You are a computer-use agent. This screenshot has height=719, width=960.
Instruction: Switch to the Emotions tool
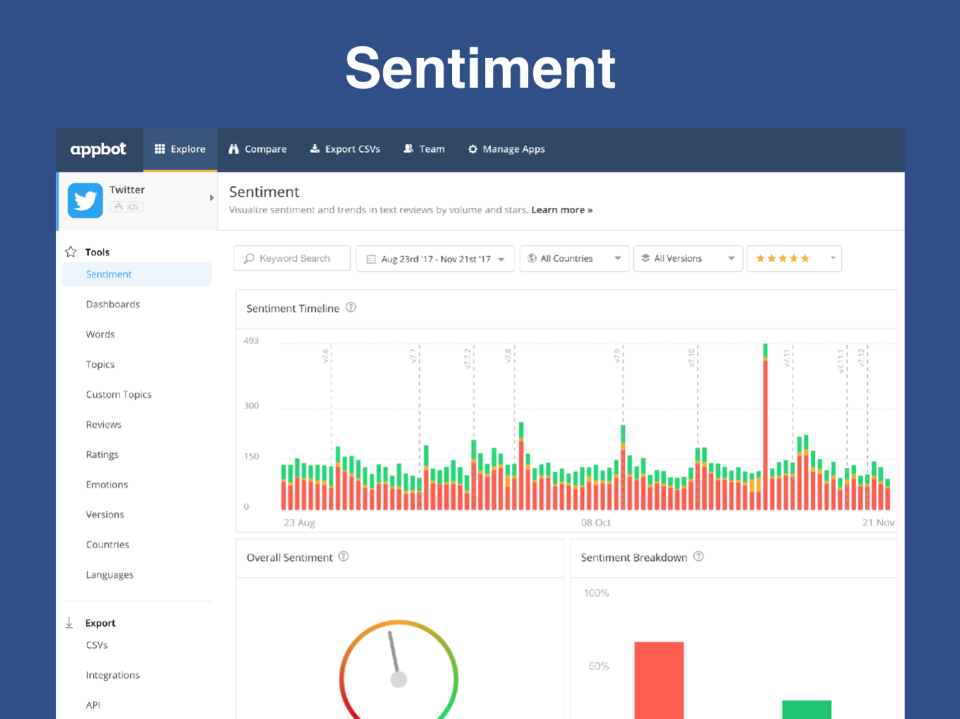106,484
